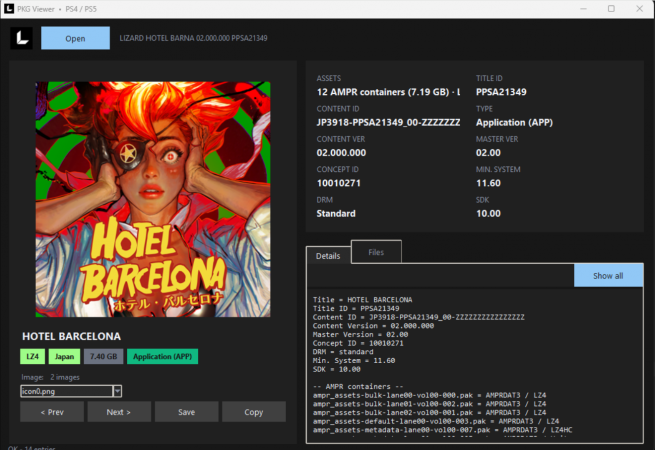
Task: Go to previous image with Prev
Action: [x=52, y=412]
